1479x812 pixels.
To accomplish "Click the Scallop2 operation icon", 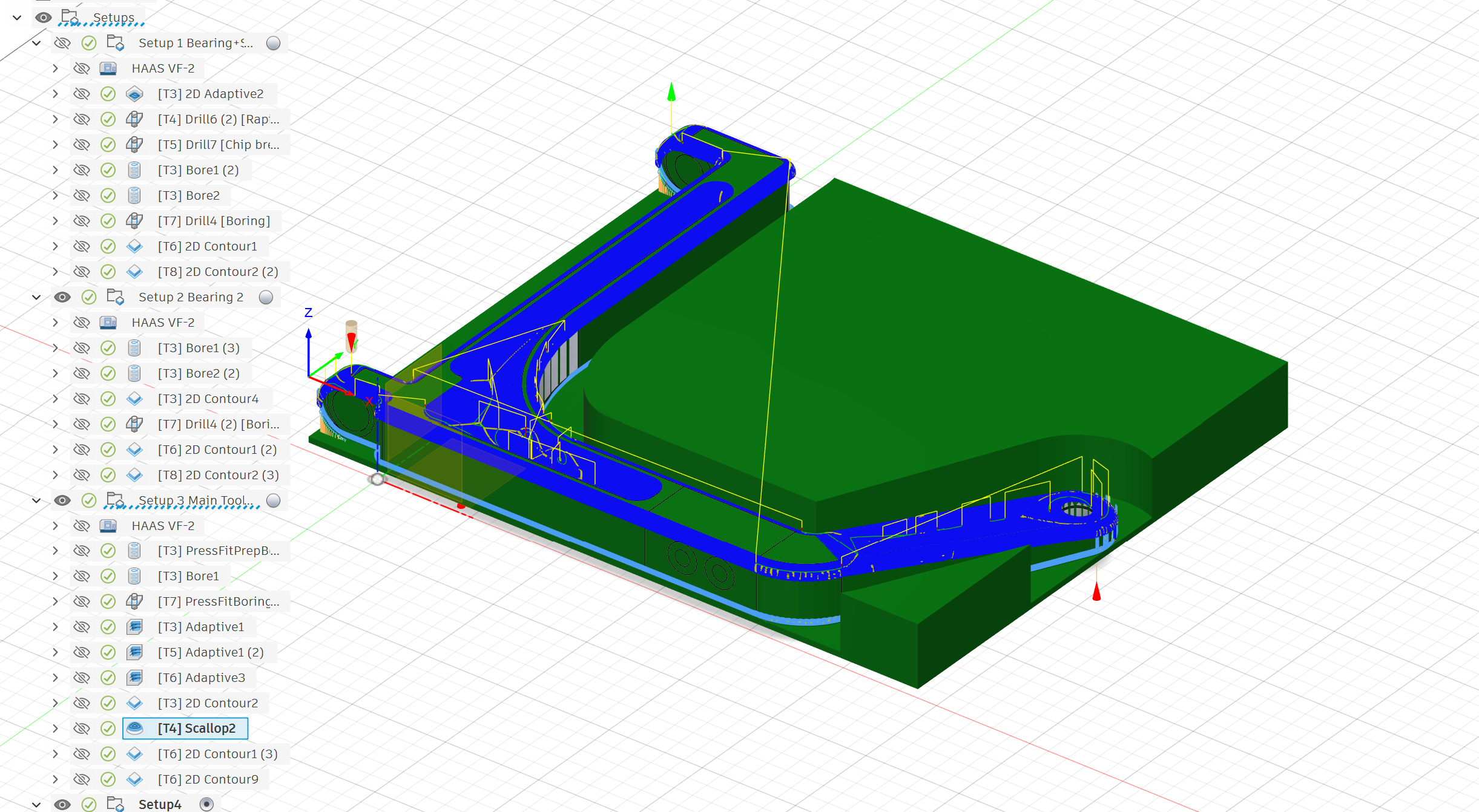I will [x=134, y=729].
